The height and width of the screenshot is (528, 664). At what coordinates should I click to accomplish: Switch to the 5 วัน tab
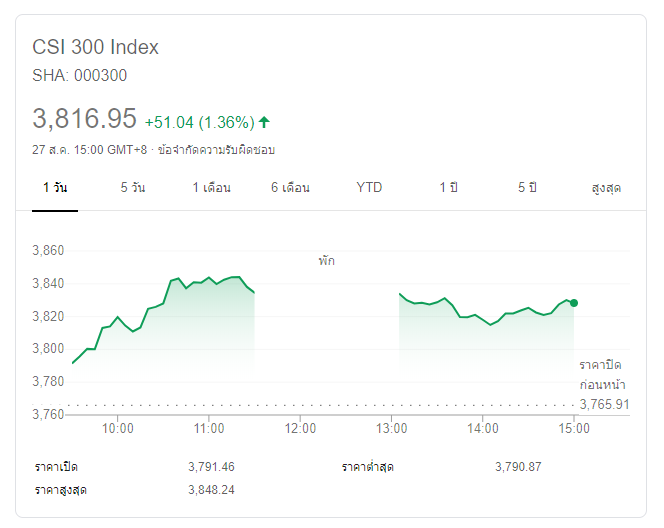coord(132,187)
